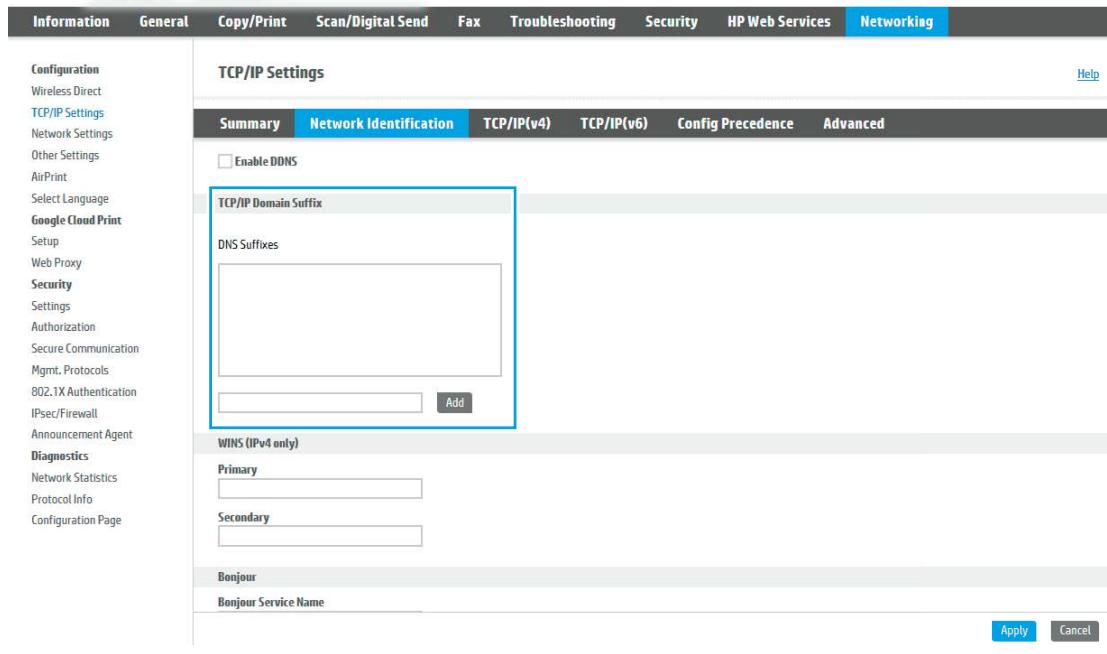
Task: Open Mgmt. Protocols in sidebar
Action: [70, 371]
